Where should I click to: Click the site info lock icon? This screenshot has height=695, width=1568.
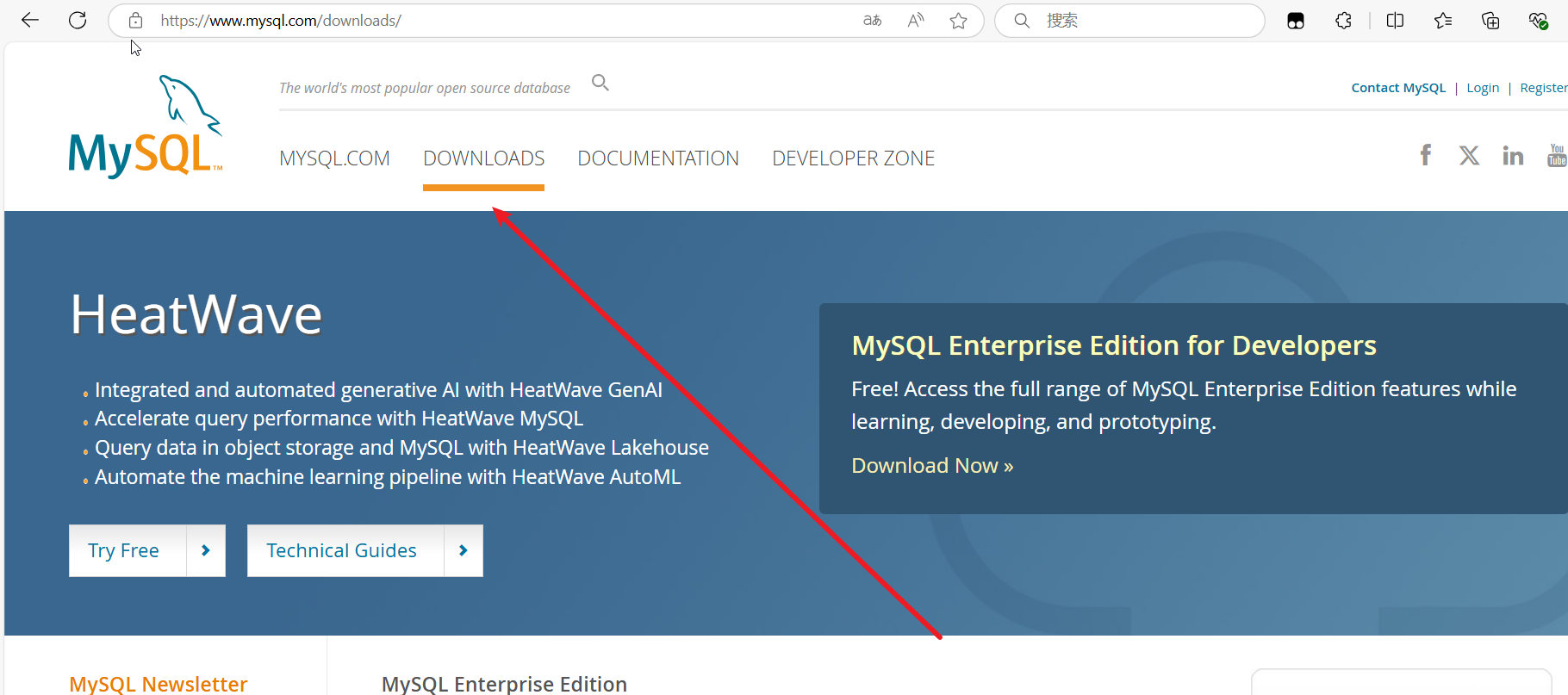pyautogui.click(x=135, y=21)
